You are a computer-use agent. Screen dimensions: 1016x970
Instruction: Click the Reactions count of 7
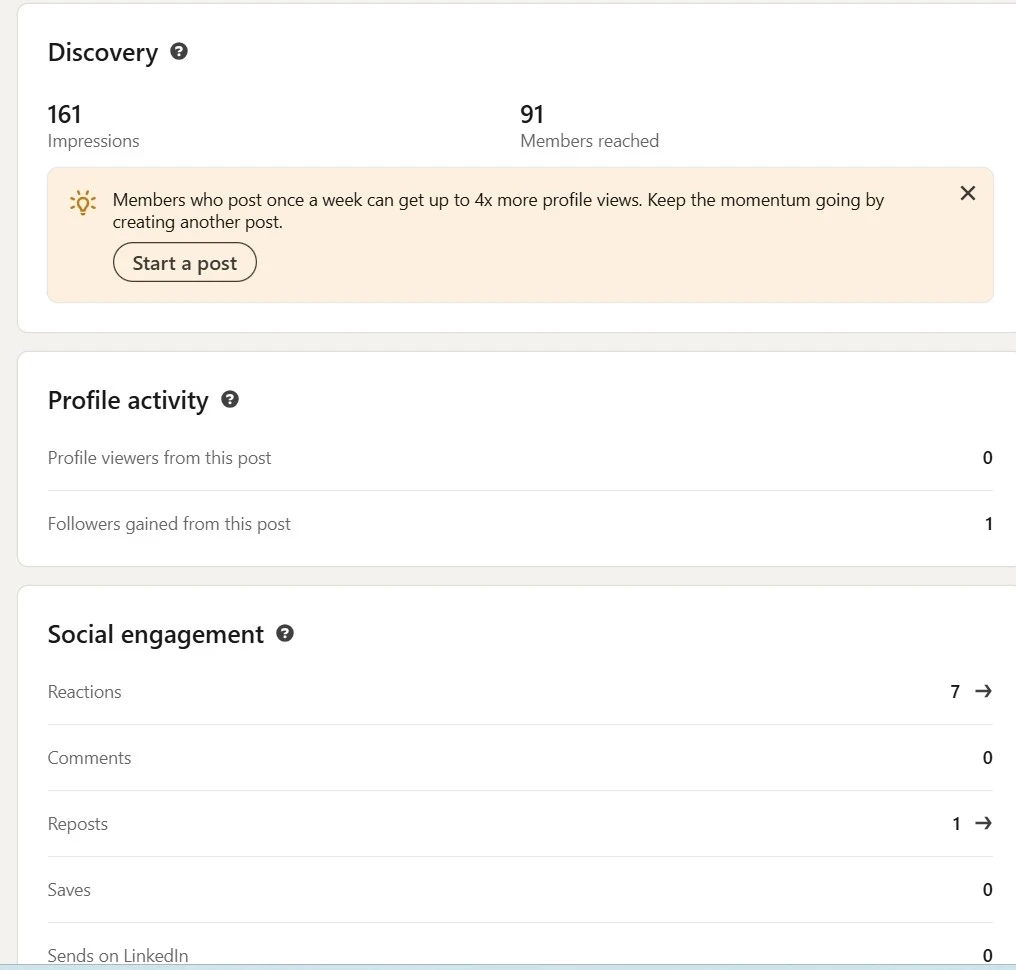click(955, 691)
